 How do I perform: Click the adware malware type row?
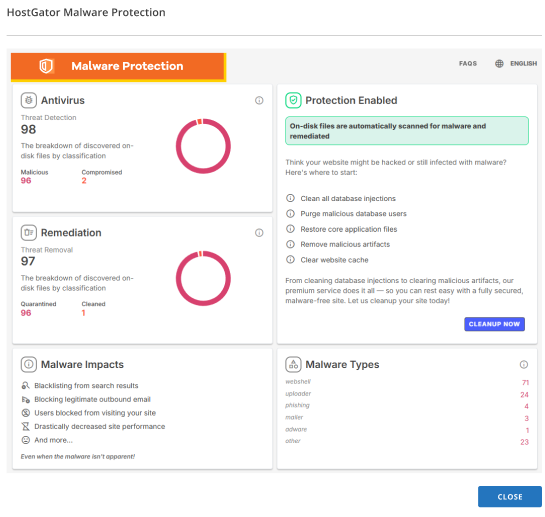(x=407, y=430)
